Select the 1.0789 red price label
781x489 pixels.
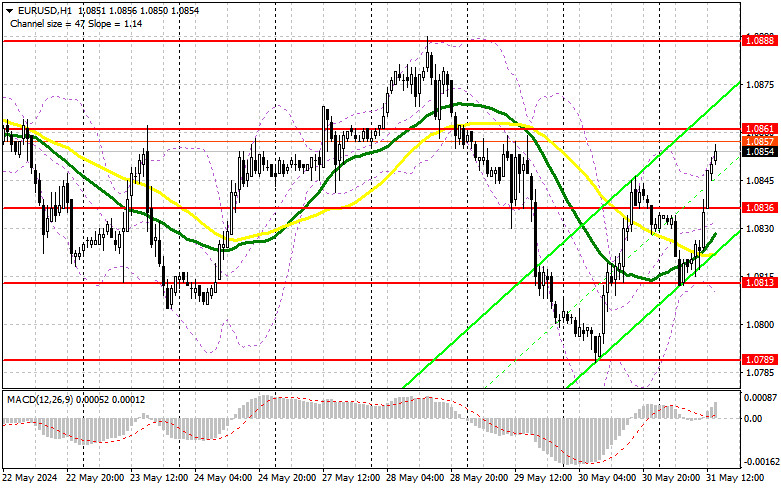tap(760, 360)
